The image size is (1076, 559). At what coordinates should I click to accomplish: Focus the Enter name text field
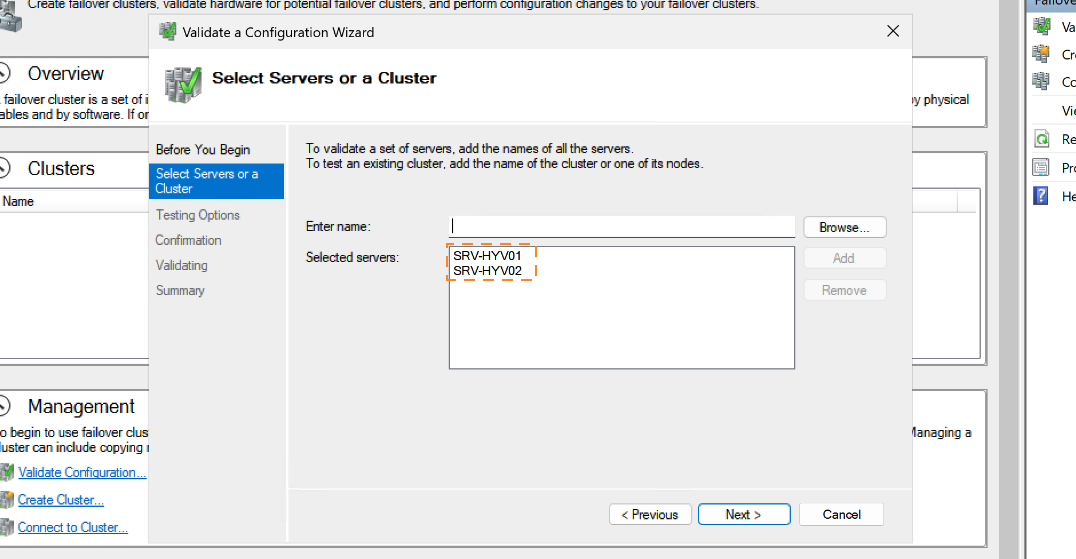[622, 227]
